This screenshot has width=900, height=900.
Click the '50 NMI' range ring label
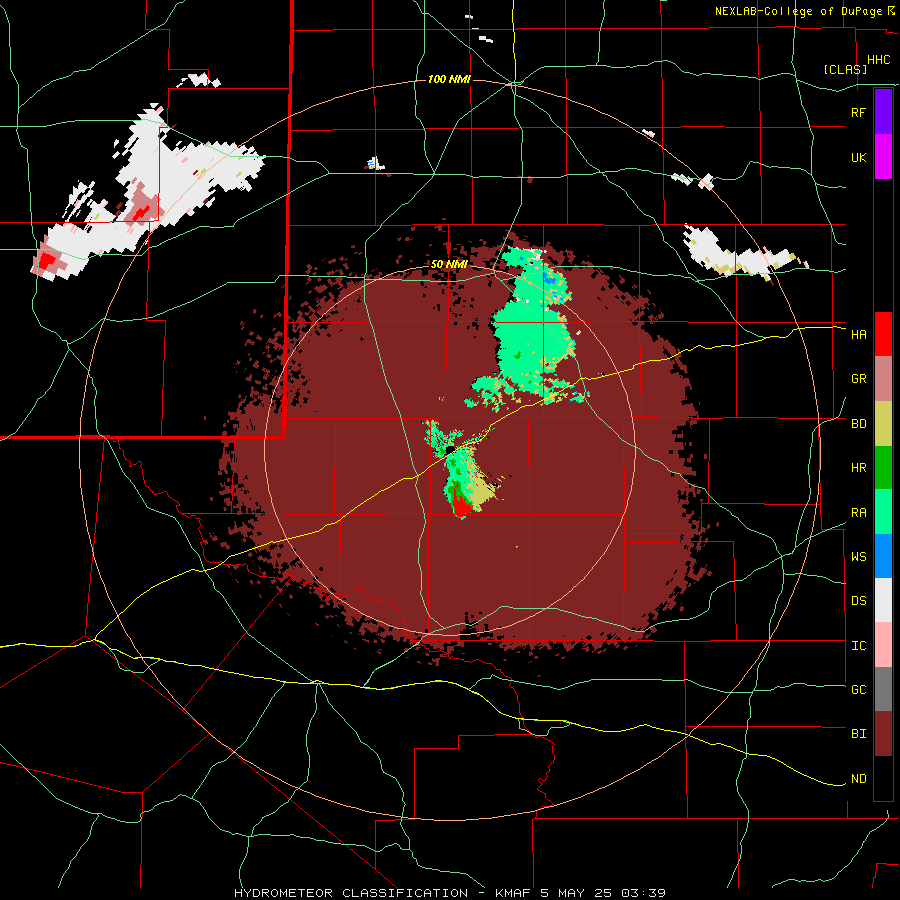449,264
